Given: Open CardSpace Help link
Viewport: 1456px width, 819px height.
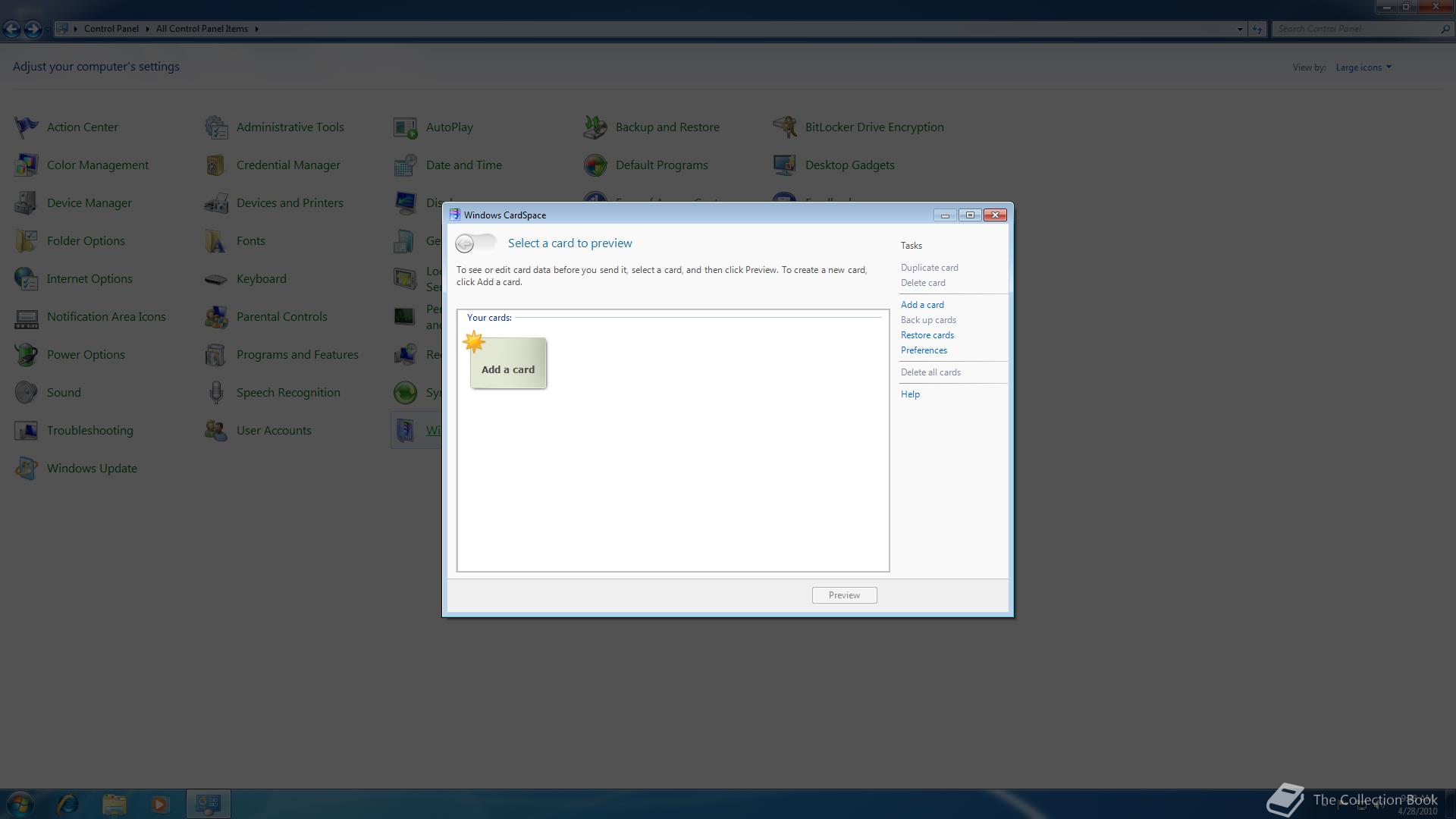Looking at the screenshot, I should click(910, 394).
